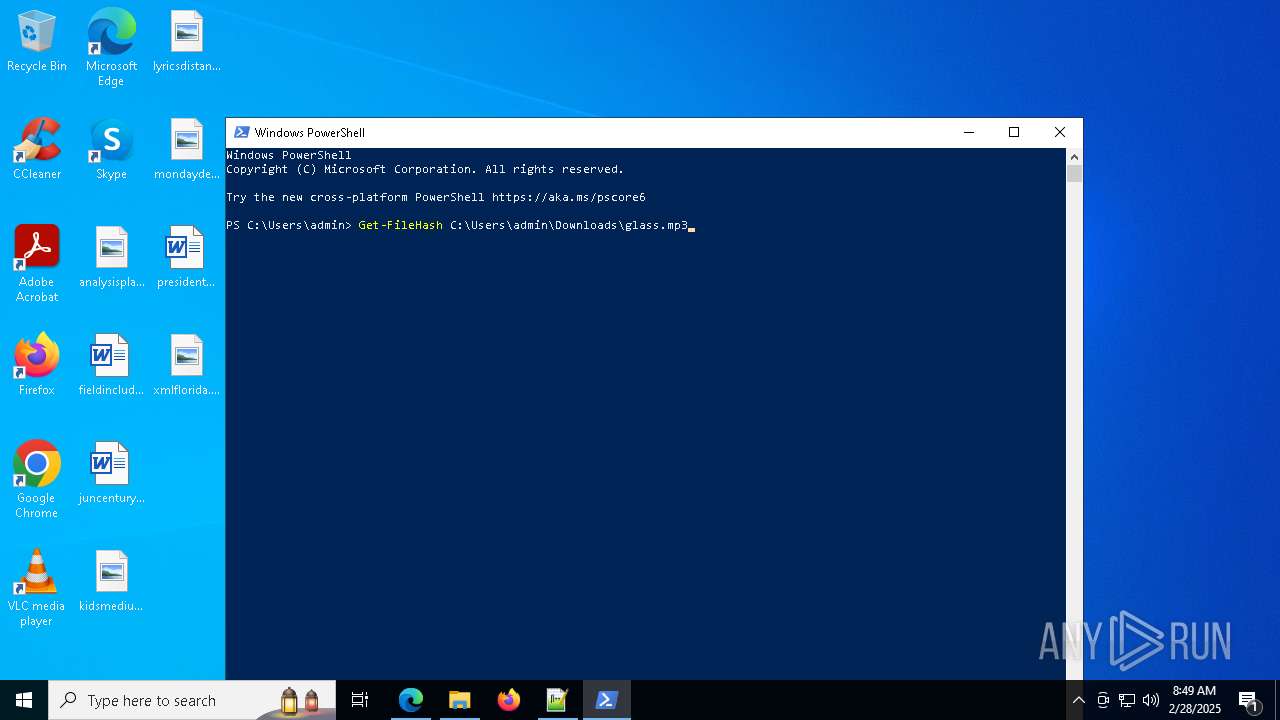The height and width of the screenshot is (720, 1280).
Task: Click the PowerShell vertical scrollbar thumb
Action: coord(1074,174)
